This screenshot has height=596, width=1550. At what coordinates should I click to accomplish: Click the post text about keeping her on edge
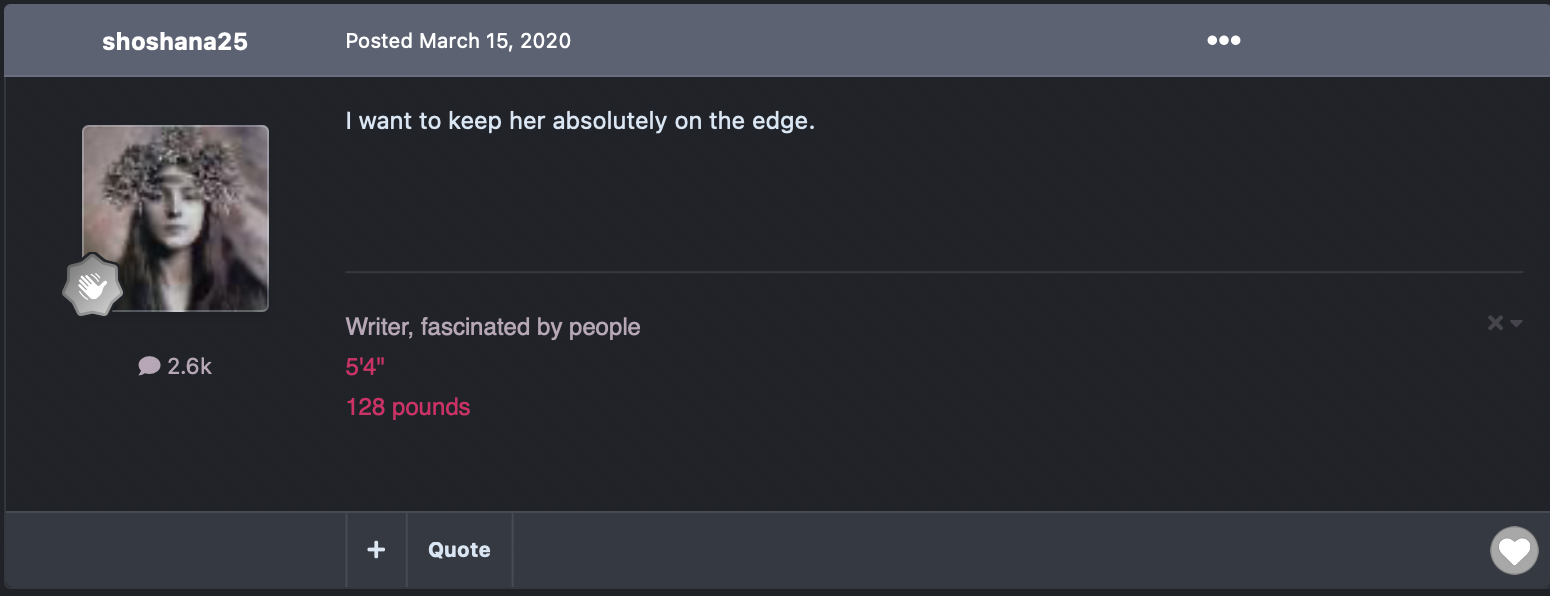(580, 122)
